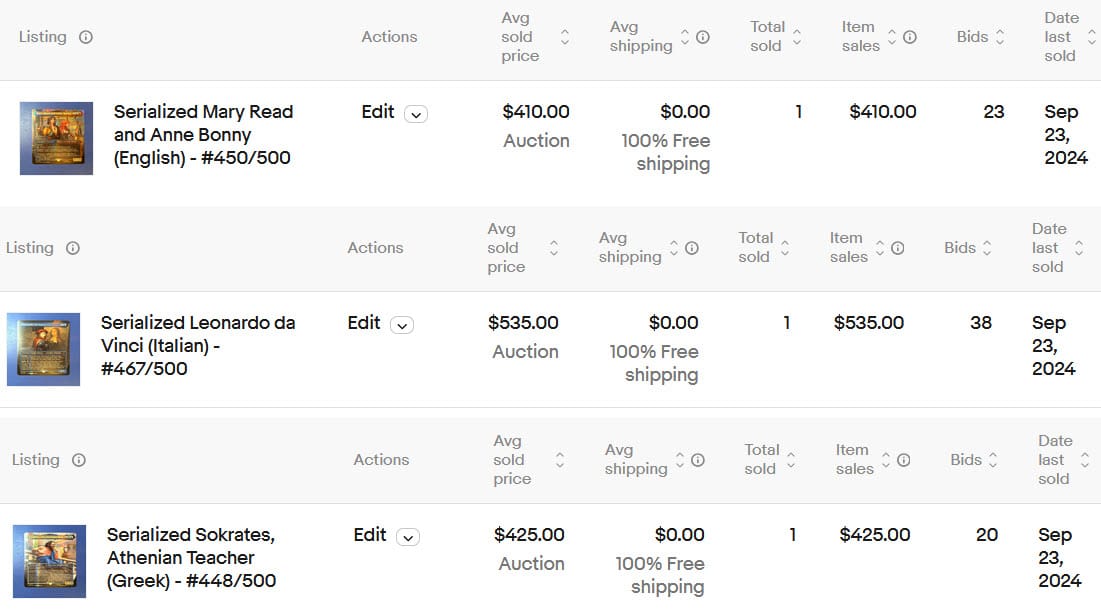Sort by Avg sold price above Mary Read row
Screen dimensions: 1101x615
(x=565, y=37)
